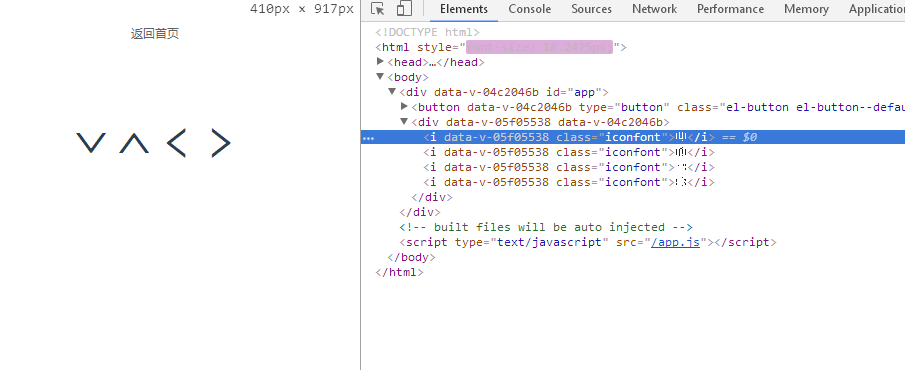905x370 pixels.
Task: Collapse the div id app node
Action: (392, 91)
